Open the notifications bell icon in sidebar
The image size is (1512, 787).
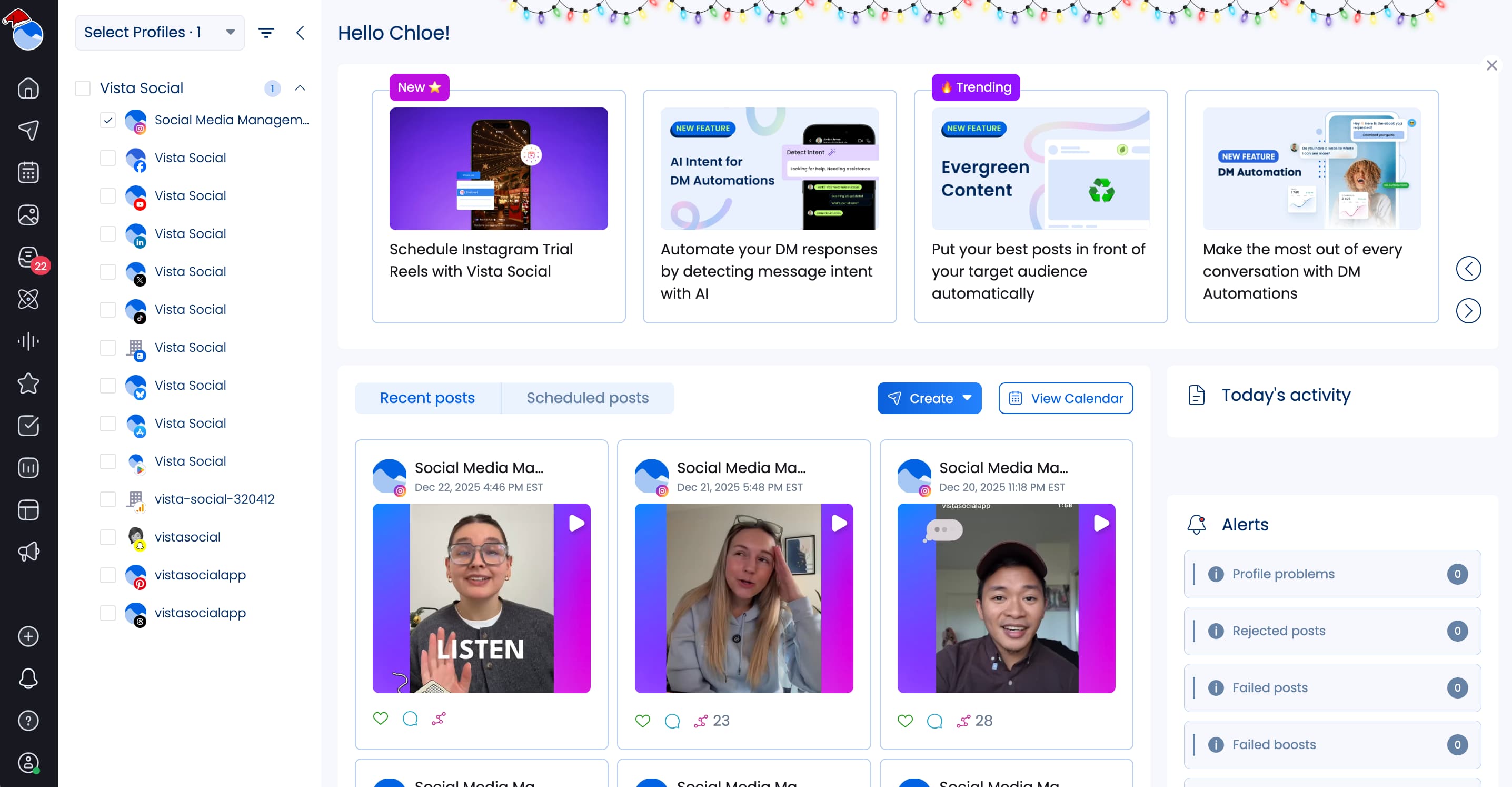point(28,678)
